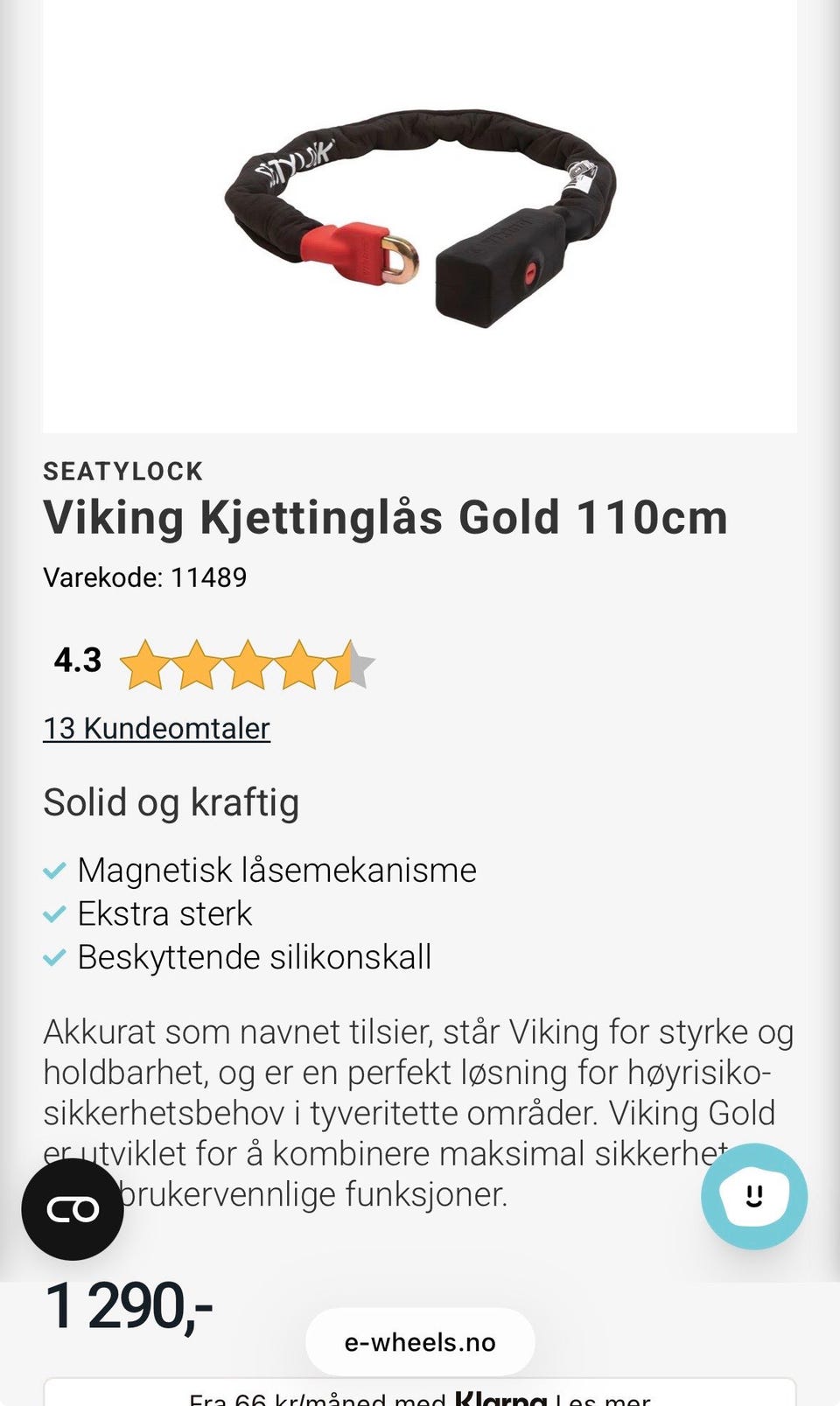Click the second gold rating star
The width and height of the screenshot is (840, 1406).
click(x=196, y=664)
